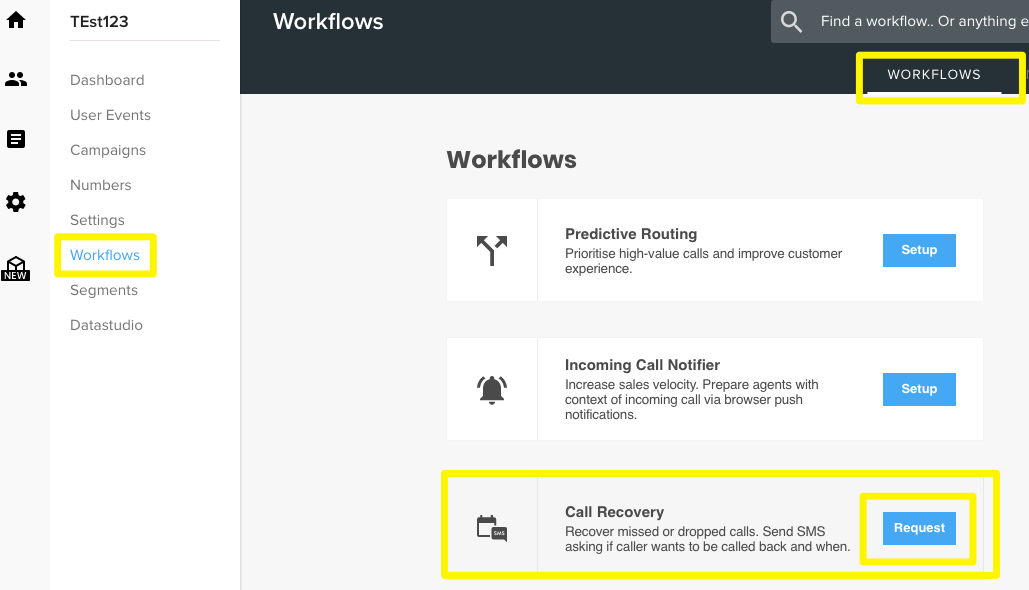
Task: Go to User Events in sidebar
Action: coord(110,115)
